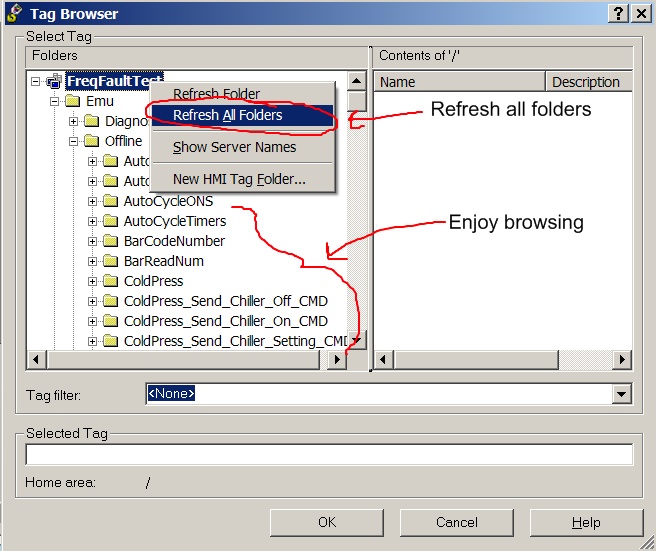Screen dimensions: 656x551
Task: Click the Emu folder icon
Action: tap(72, 101)
